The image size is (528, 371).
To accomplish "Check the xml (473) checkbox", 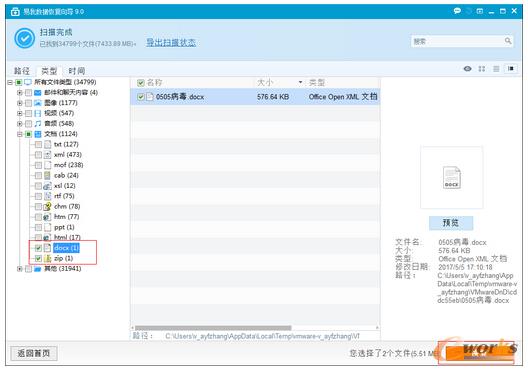I will pyautogui.click(x=38, y=155).
